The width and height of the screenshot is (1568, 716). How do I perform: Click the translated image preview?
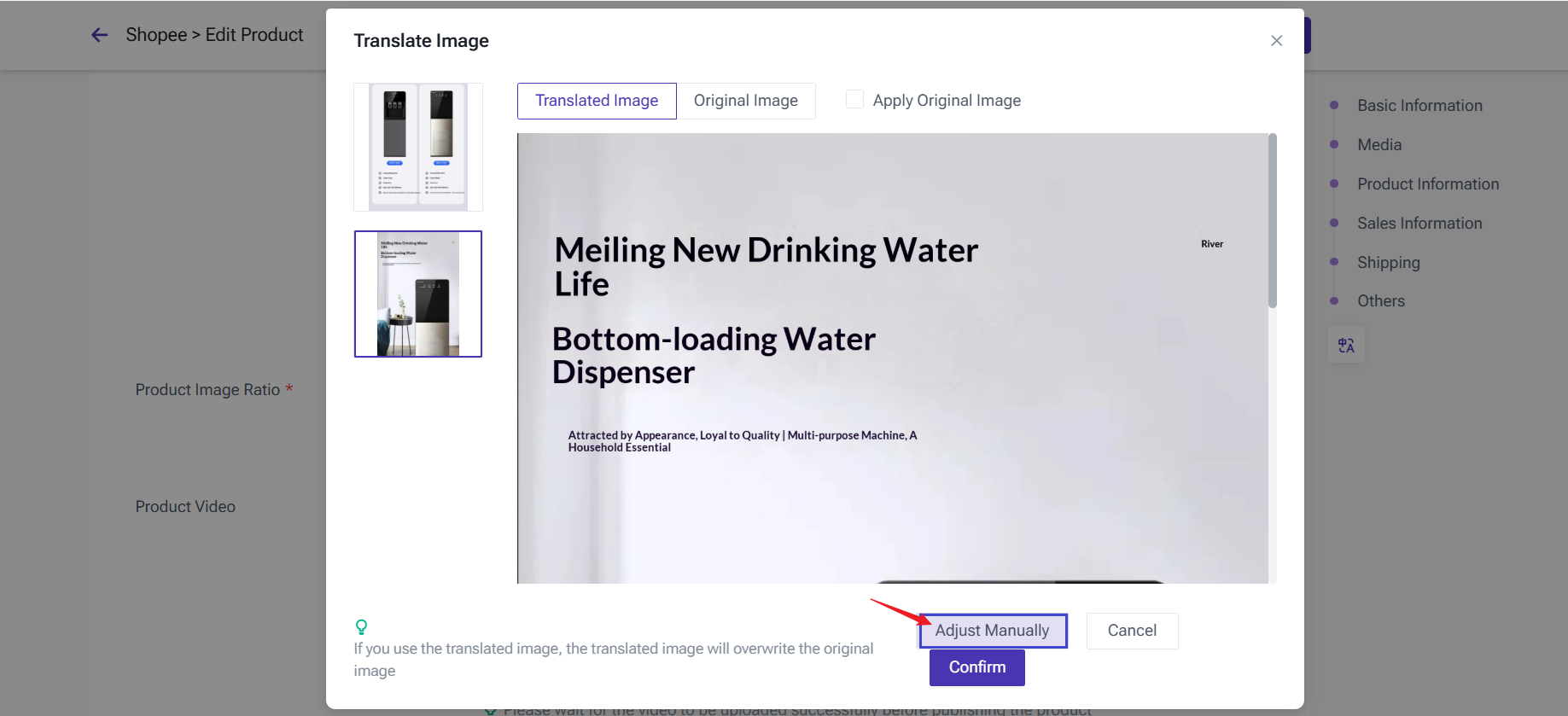pyautogui.click(x=892, y=358)
